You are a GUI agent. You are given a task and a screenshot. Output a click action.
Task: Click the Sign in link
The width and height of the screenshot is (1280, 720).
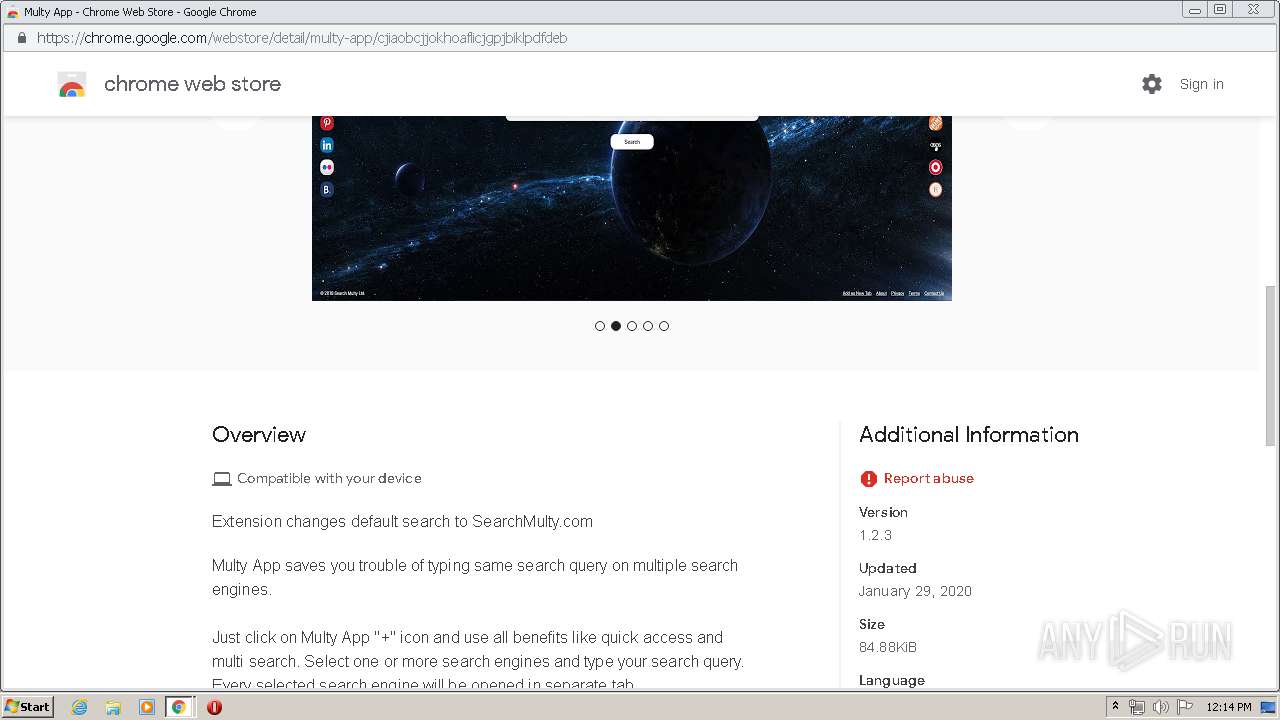pyautogui.click(x=1201, y=84)
